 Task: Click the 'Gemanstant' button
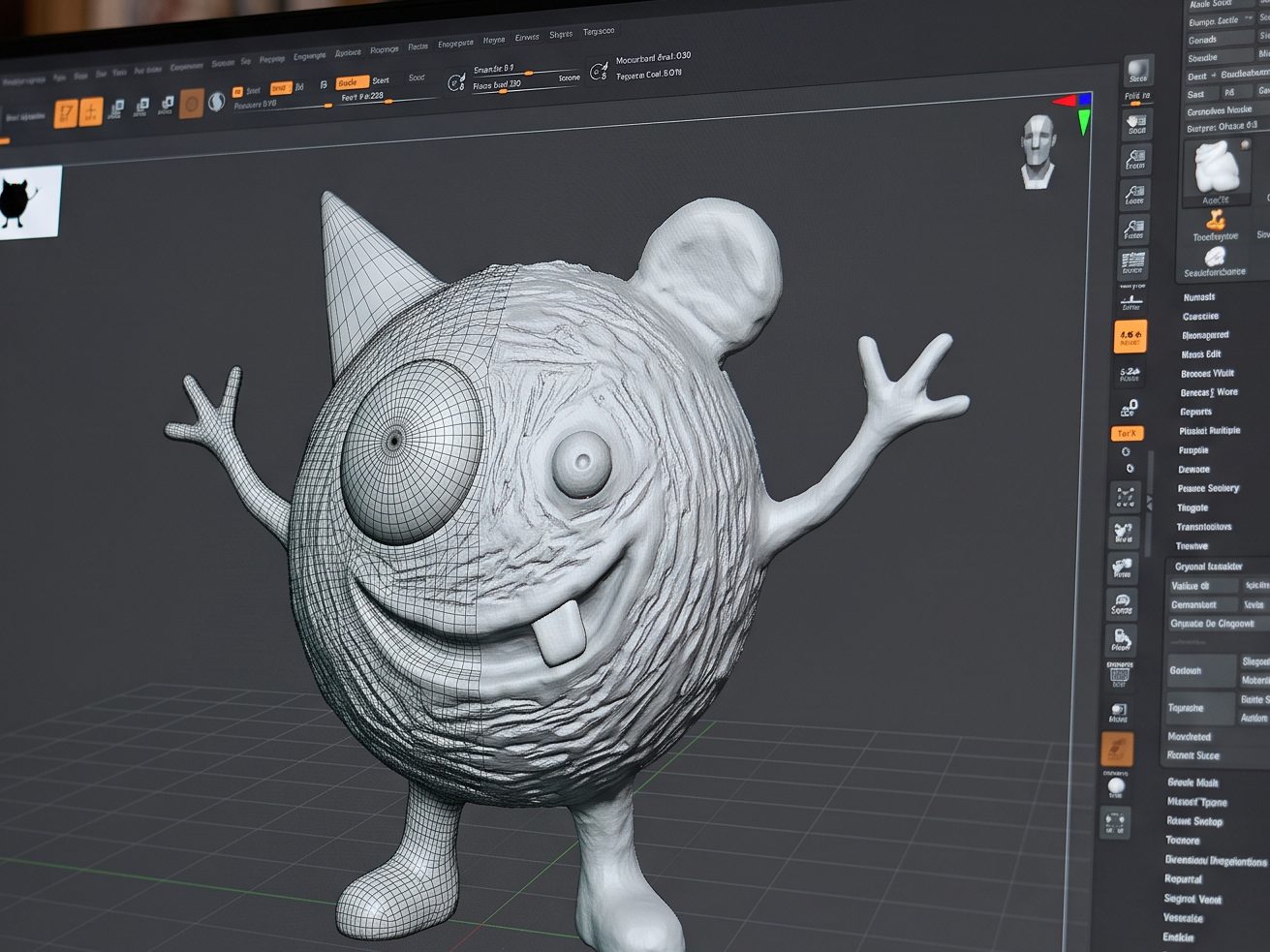pos(1202,604)
